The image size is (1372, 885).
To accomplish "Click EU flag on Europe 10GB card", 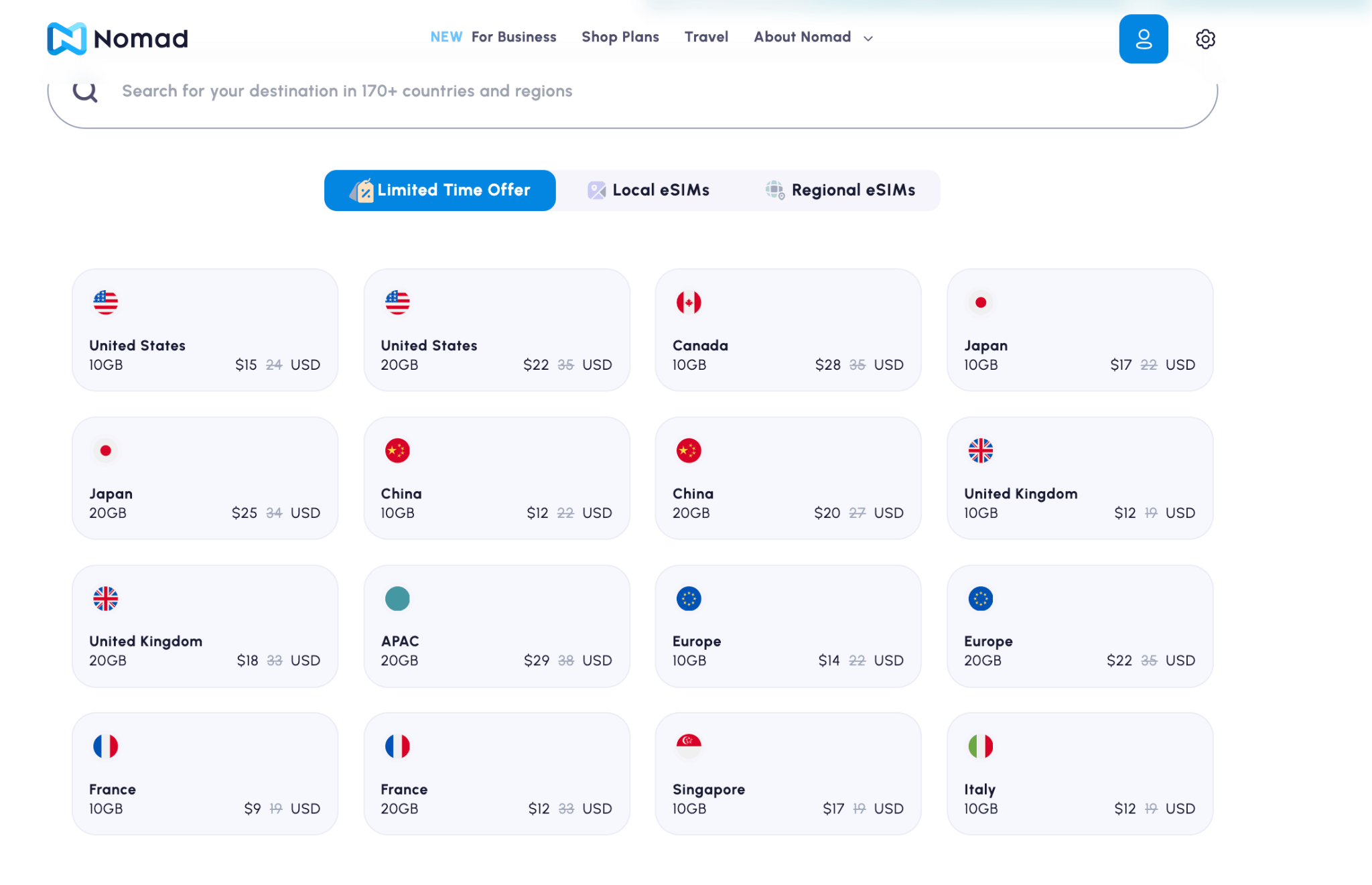I will point(689,599).
